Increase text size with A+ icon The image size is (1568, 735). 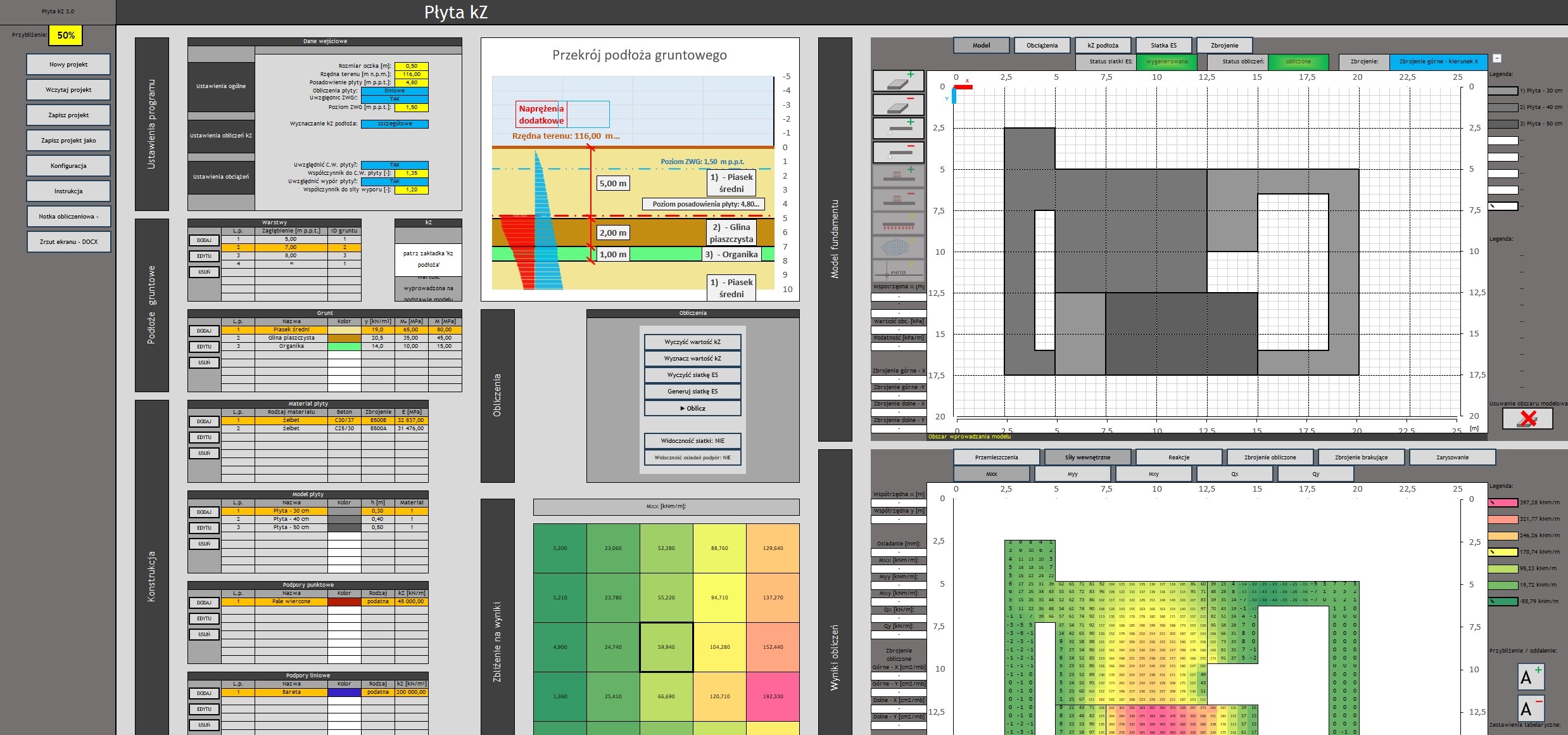click(1531, 677)
